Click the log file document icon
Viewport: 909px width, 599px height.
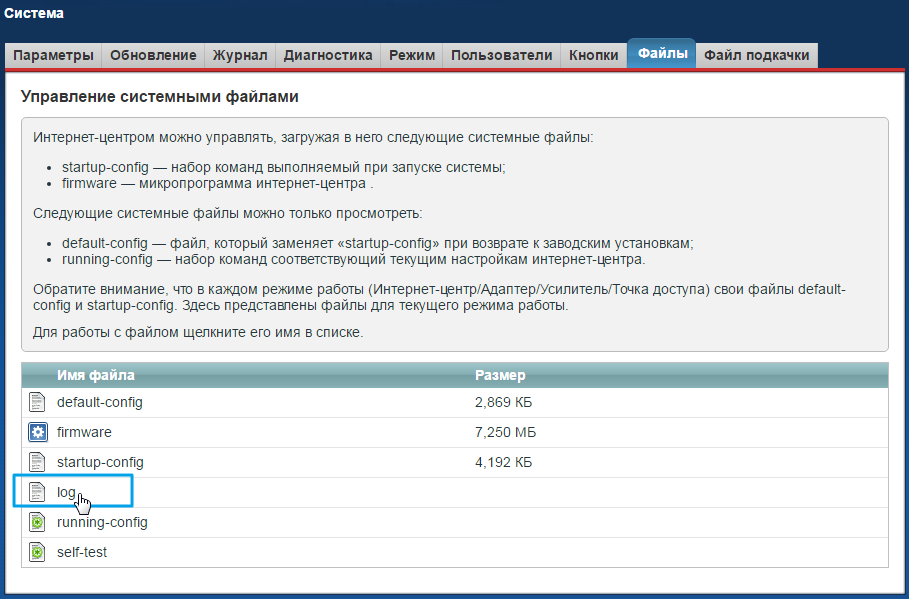[x=37, y=492]
